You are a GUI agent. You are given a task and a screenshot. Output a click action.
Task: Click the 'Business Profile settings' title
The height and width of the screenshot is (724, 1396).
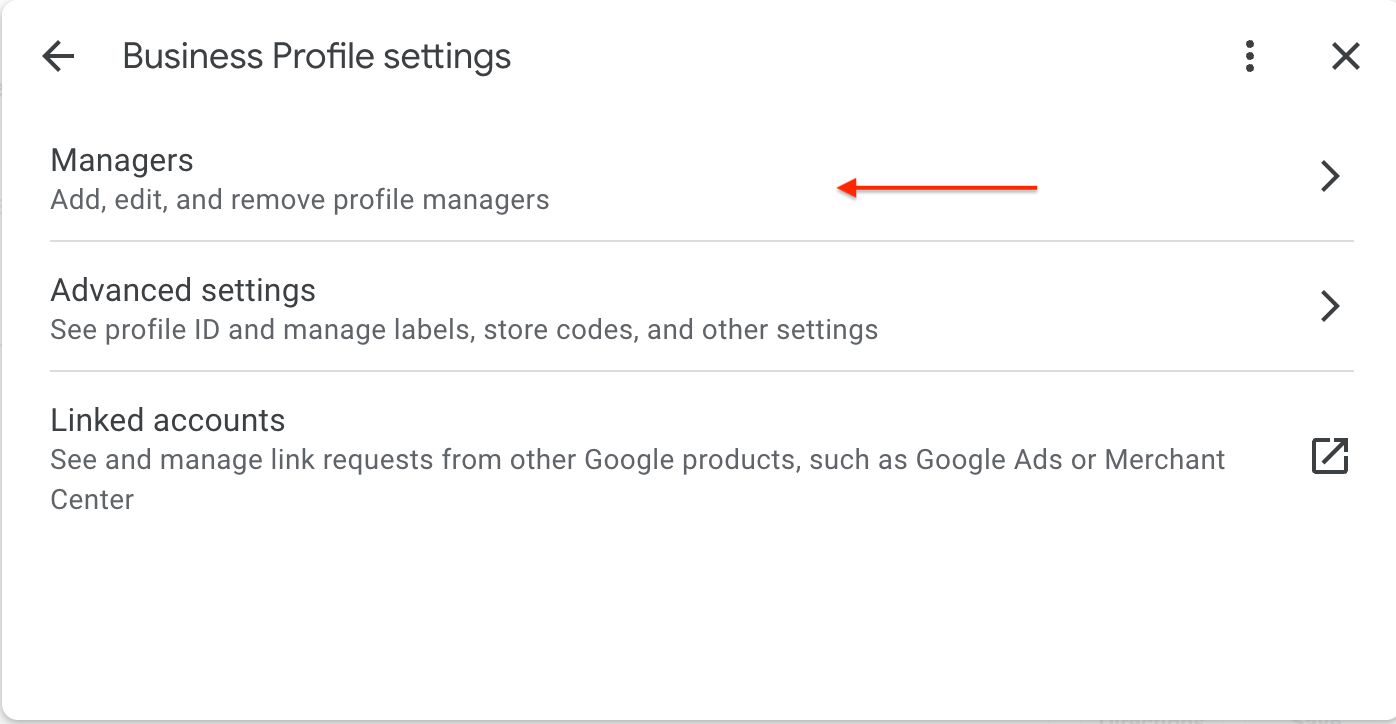[x=316, y=57]
